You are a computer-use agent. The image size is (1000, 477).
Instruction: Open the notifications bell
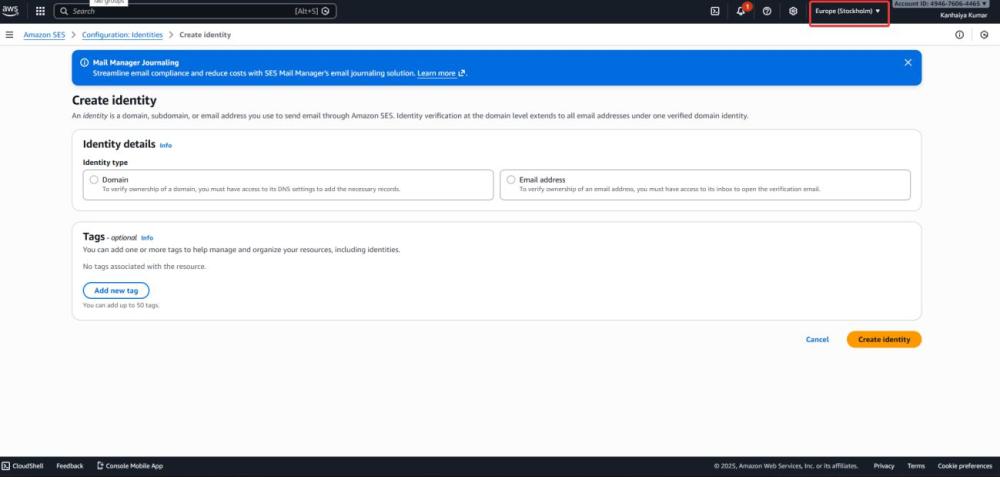(741, 11)
